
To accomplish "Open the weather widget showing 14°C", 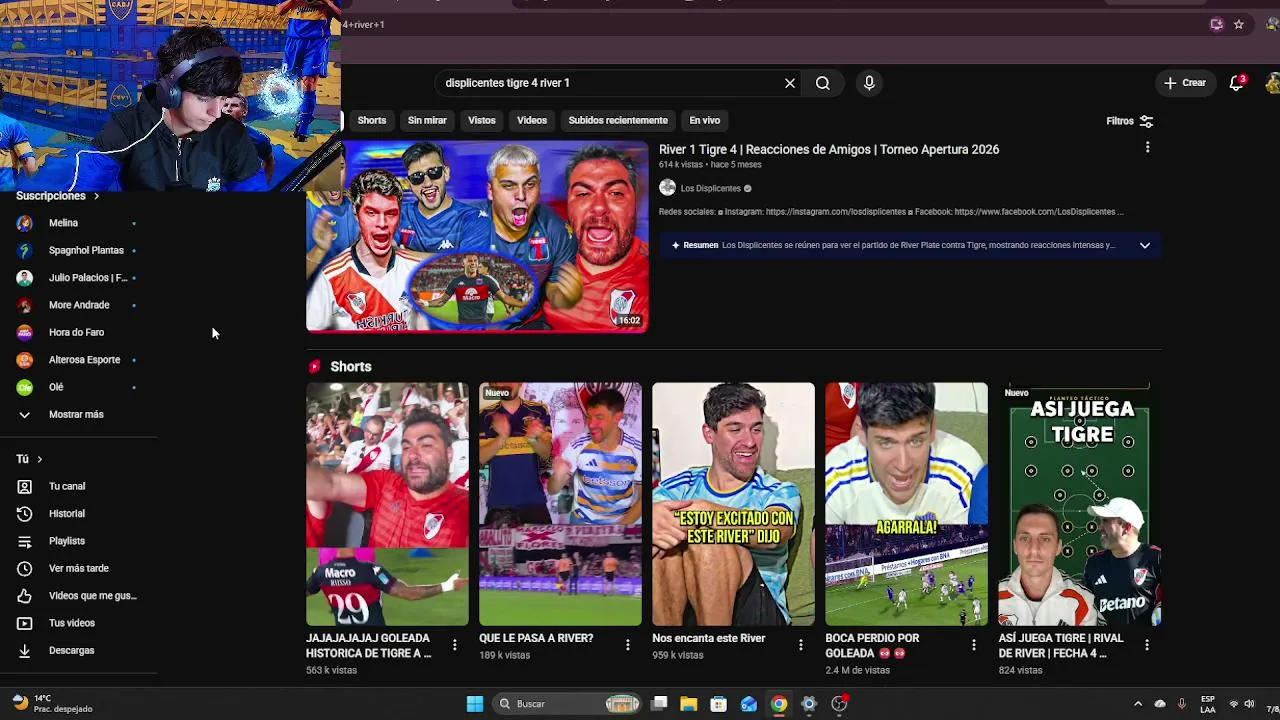I will (52, 703).
